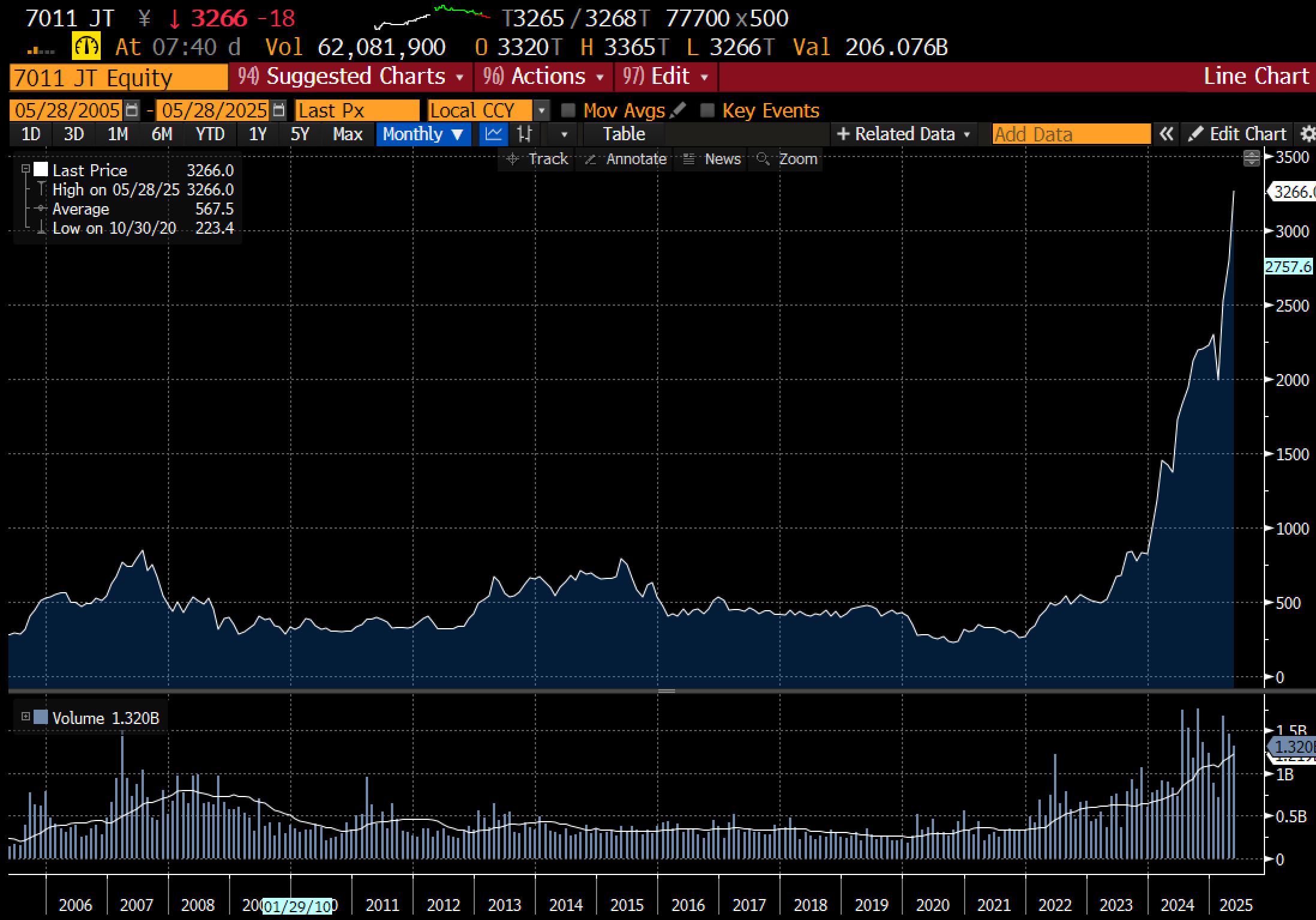Collapse the panel with the double-chevron icon

click(1166, 134)
